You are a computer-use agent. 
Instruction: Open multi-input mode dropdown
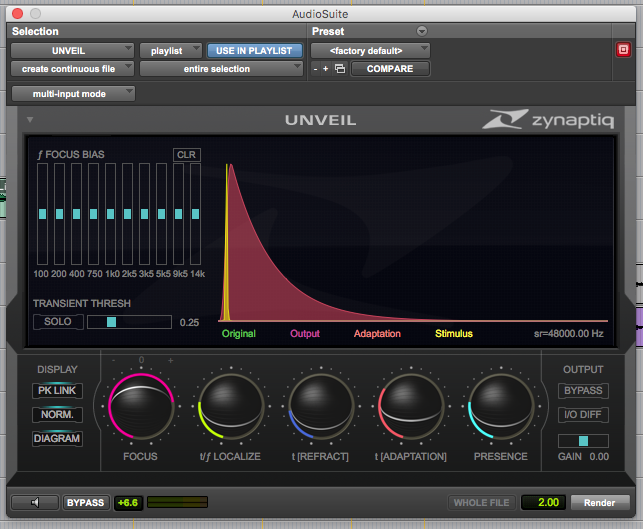coord(73,94)
